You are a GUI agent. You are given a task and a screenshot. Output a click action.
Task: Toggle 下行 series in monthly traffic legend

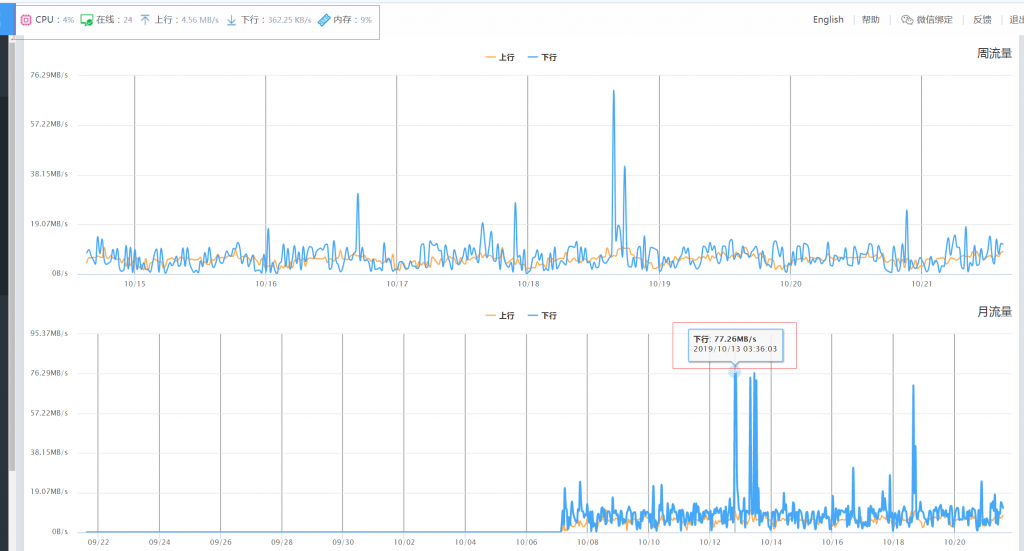coord(542,315)
